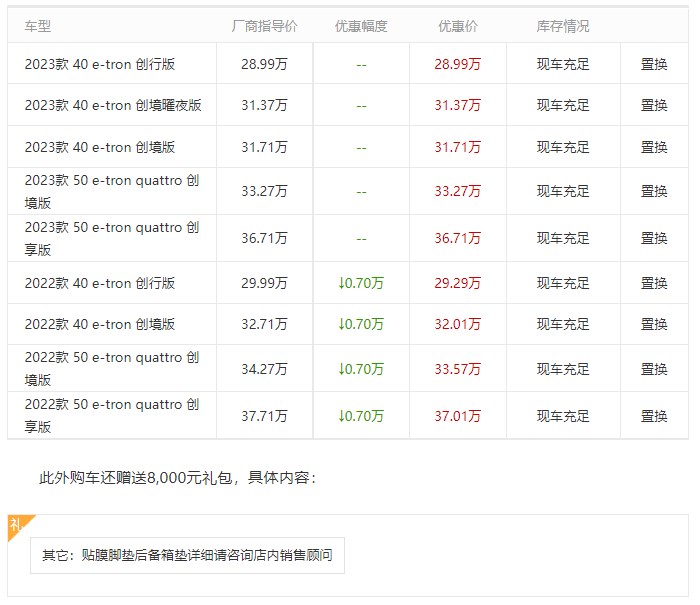
Task: Click ↓0.70万 discount in the 34.27万 row
Action: tap(361, 369)
